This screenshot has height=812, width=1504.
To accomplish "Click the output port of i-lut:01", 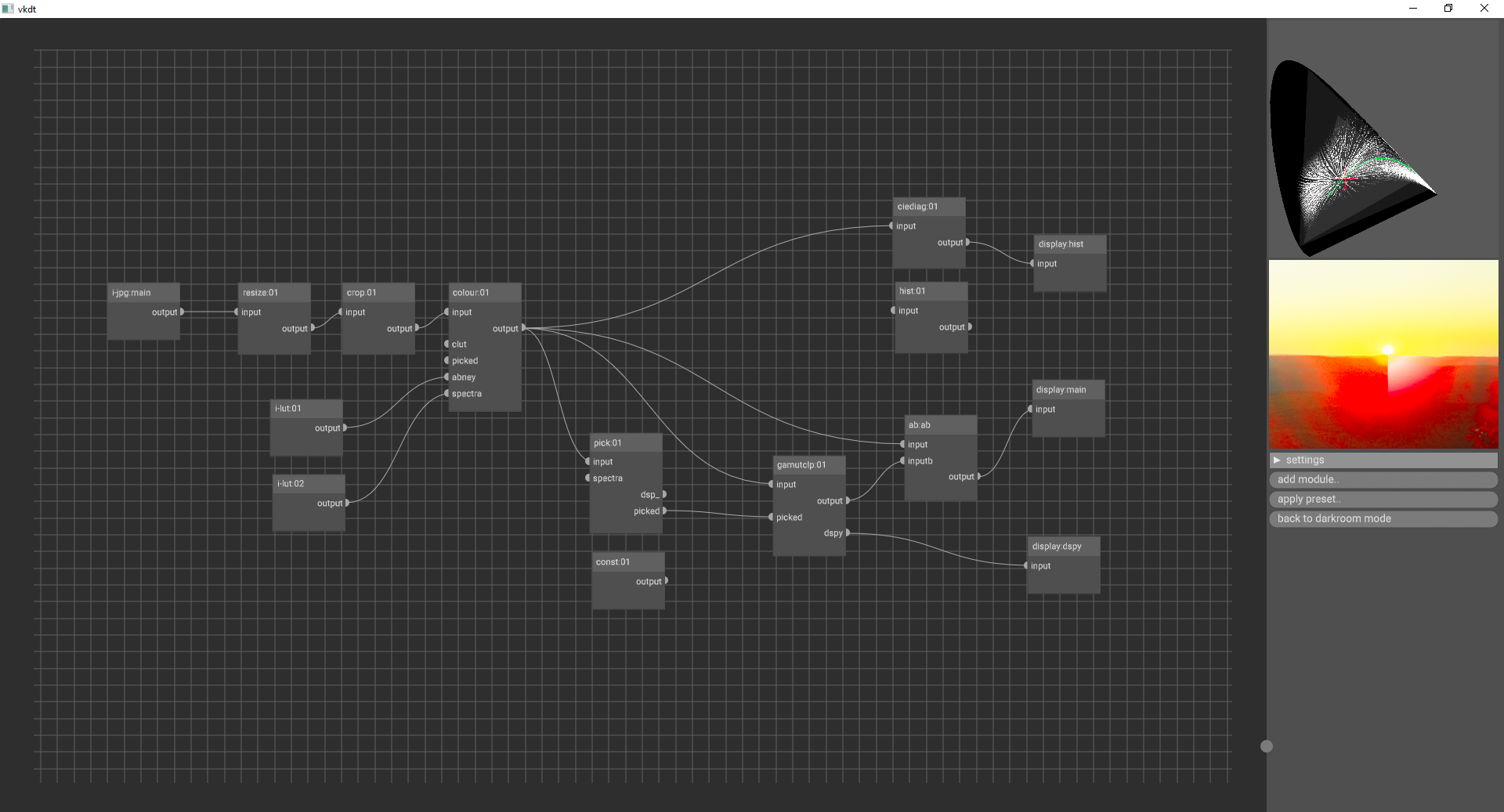I will [345, 428].
